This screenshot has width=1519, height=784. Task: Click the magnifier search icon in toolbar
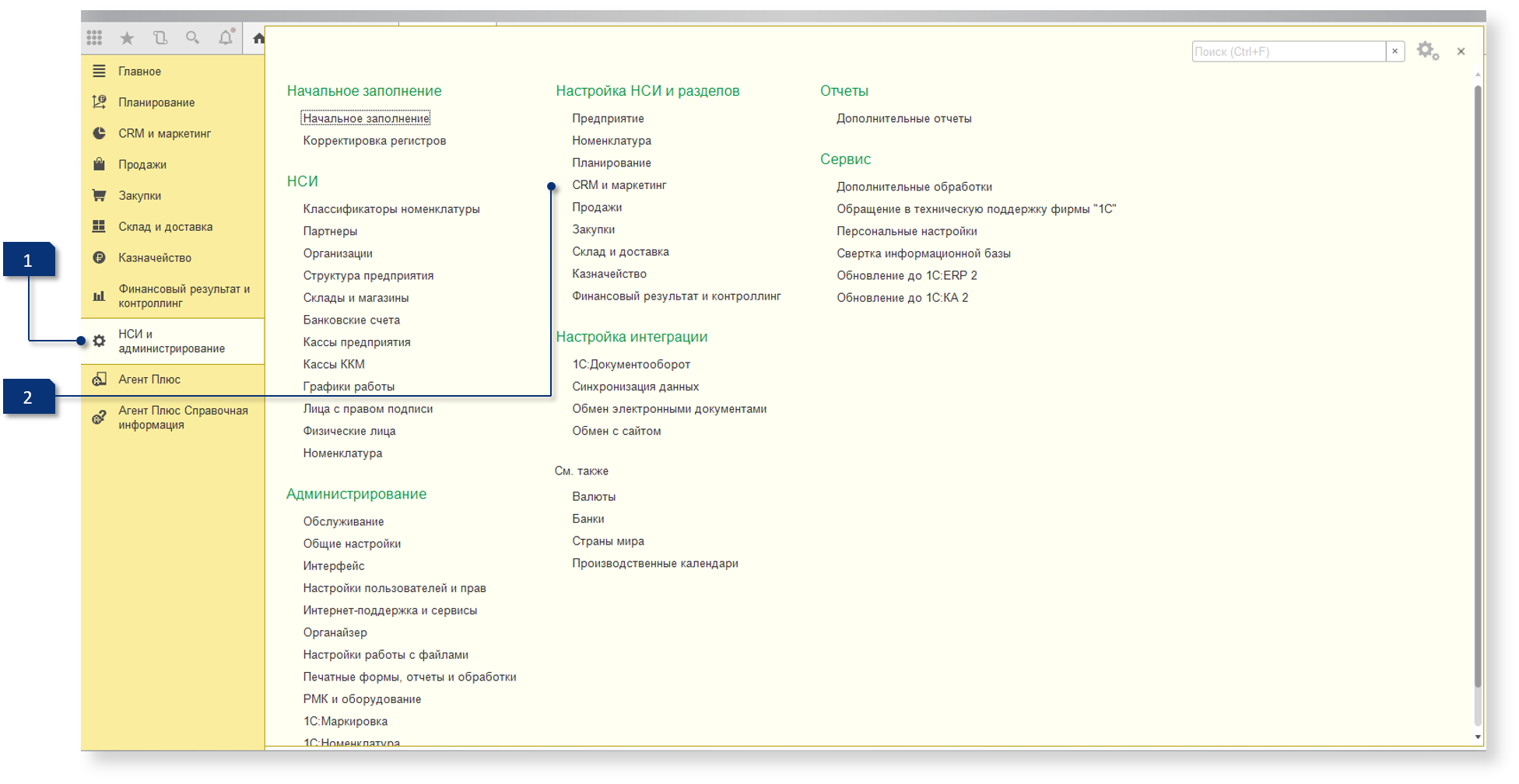pyautogui.click(x=192, y=37)
